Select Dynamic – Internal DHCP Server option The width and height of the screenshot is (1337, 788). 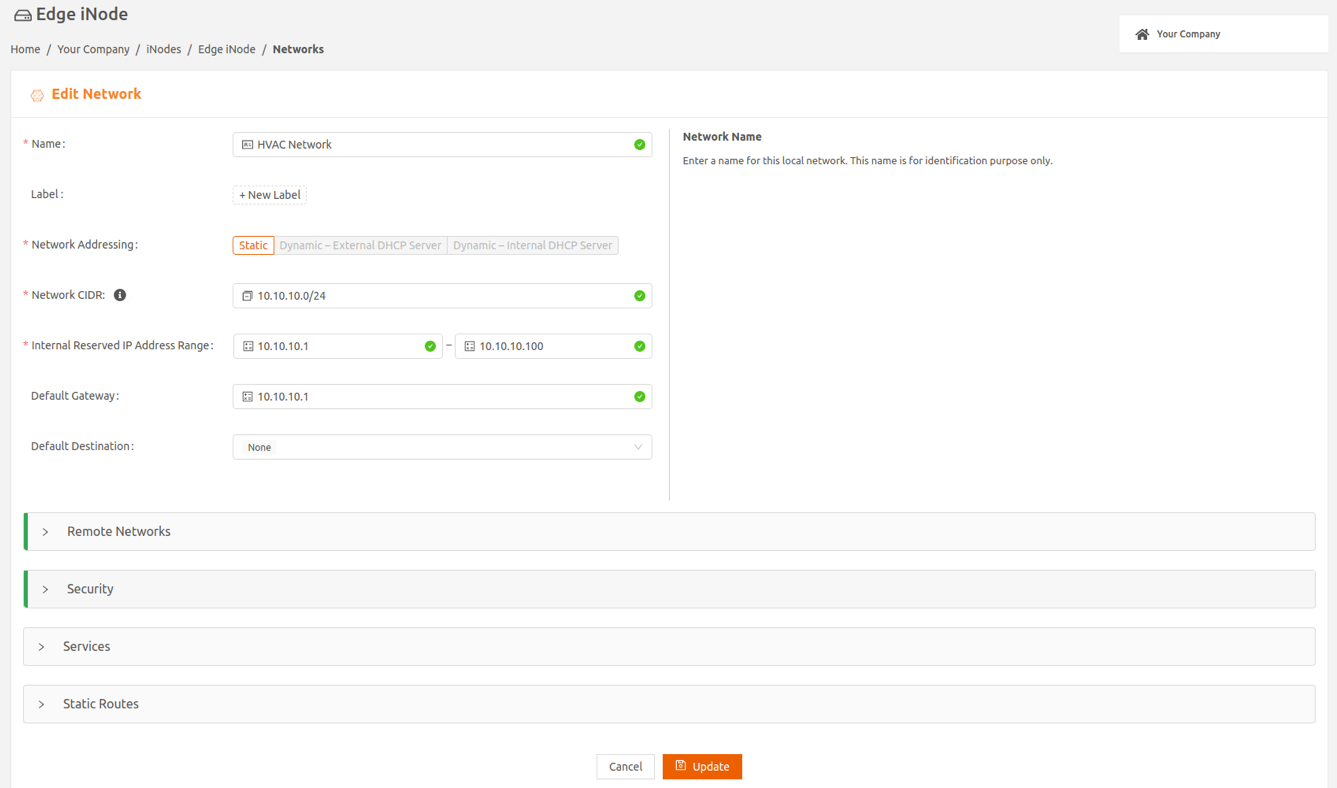point(532,245)
